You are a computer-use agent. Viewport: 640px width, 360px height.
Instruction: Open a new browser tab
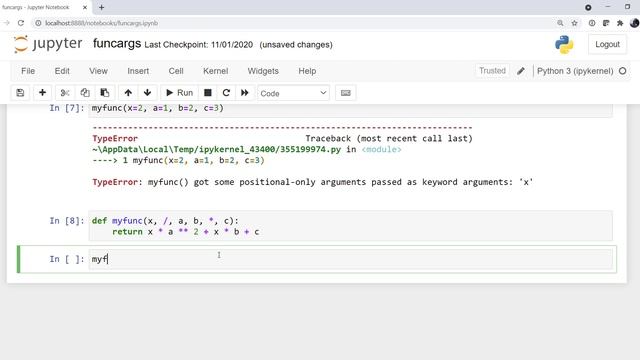[101, 7]
